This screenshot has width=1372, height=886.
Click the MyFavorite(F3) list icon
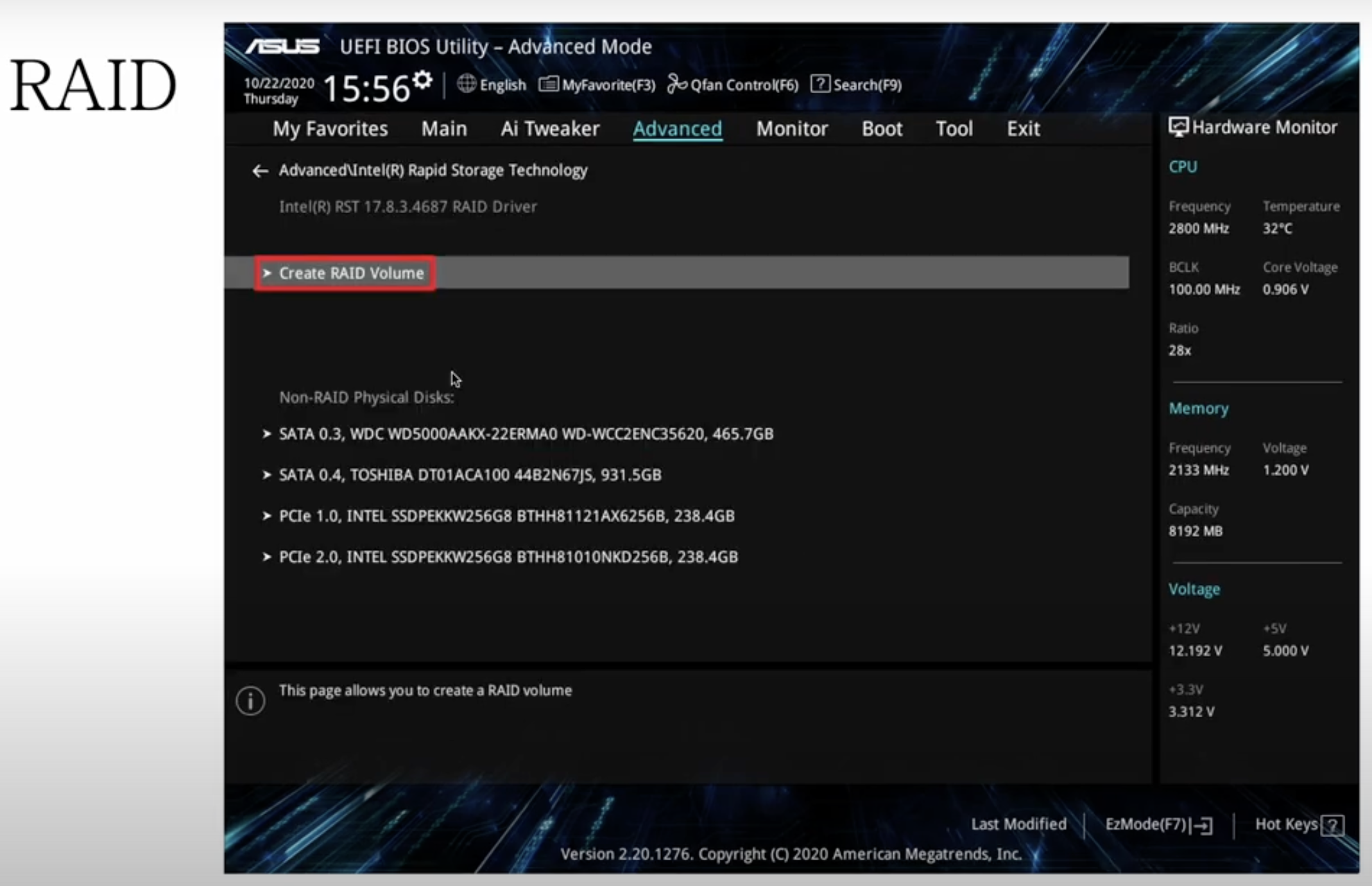[548, 84]
